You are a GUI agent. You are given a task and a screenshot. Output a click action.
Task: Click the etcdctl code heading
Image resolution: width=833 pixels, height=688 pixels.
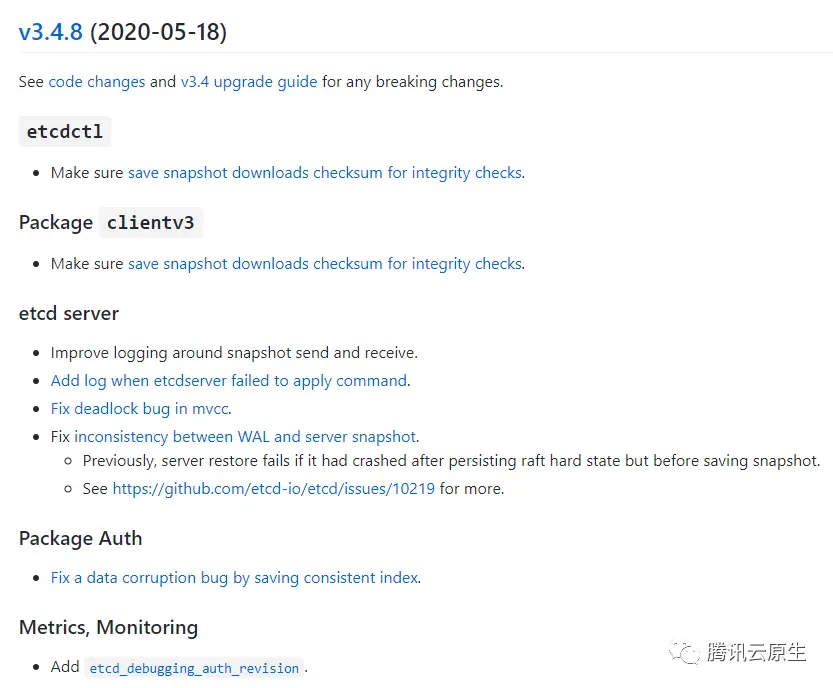click(x=64, y=132)
